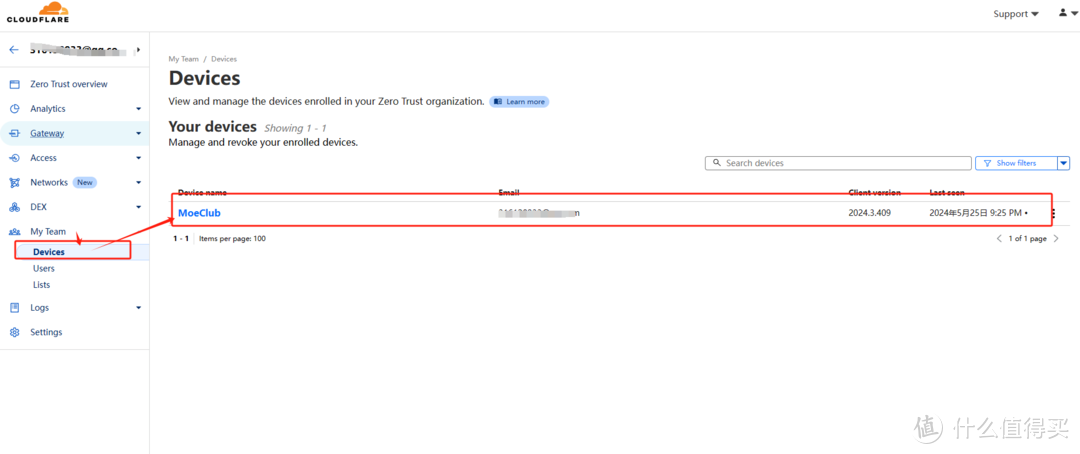Open the MoeClub row three-dot menu
Viewport: 1080px width, 454px height.
click(1053, 214)
